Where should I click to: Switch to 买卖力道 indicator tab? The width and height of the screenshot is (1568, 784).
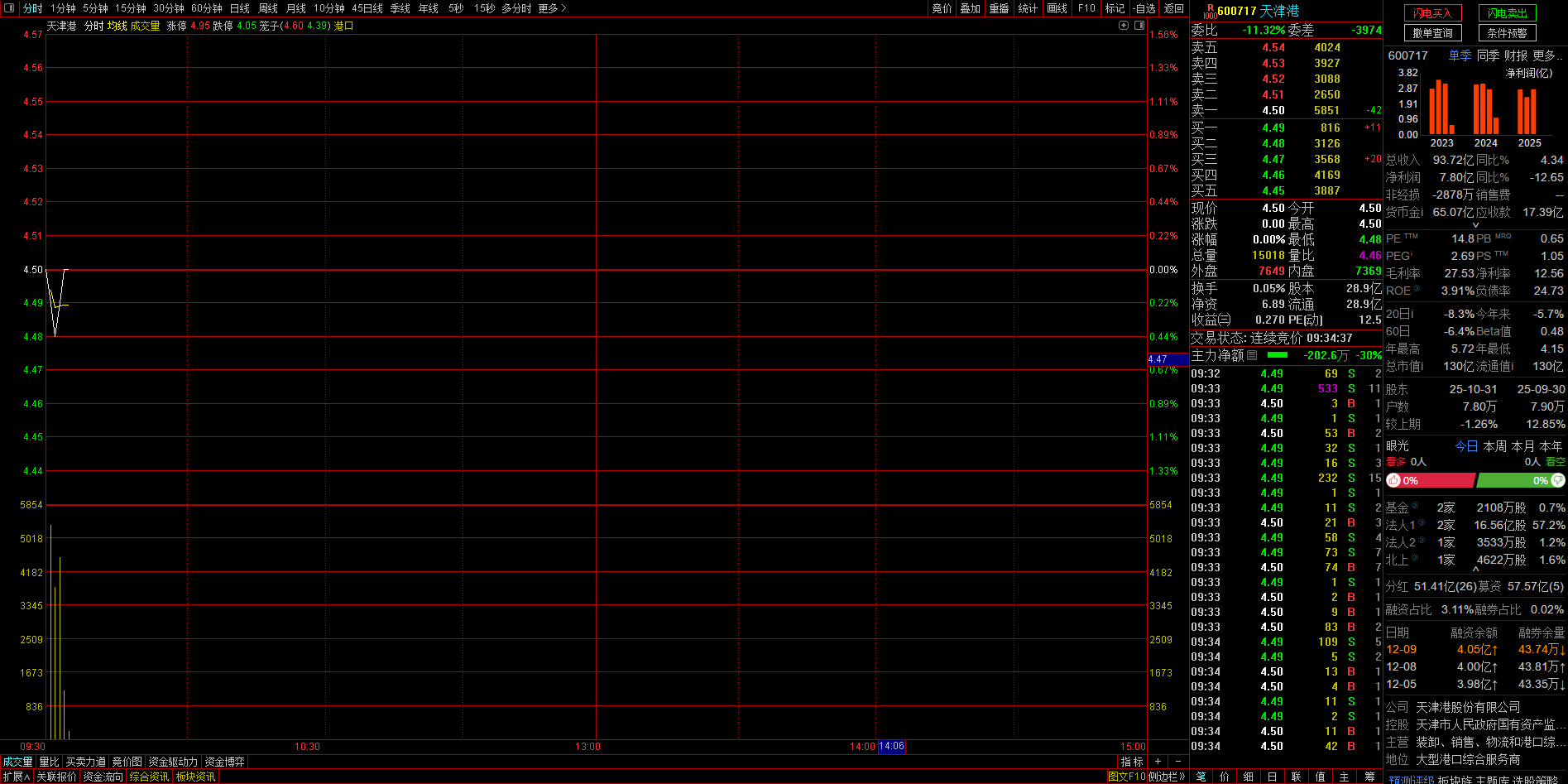(86, 762)
